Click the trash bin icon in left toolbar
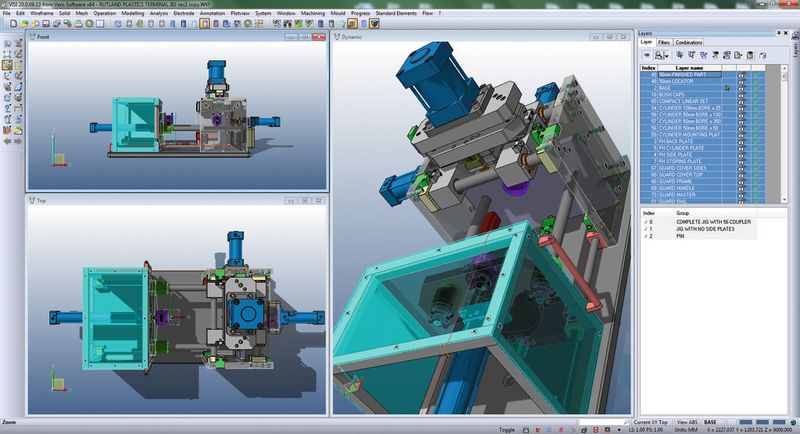The width and height of the screenshot is (800, 434). coord(7,119)
